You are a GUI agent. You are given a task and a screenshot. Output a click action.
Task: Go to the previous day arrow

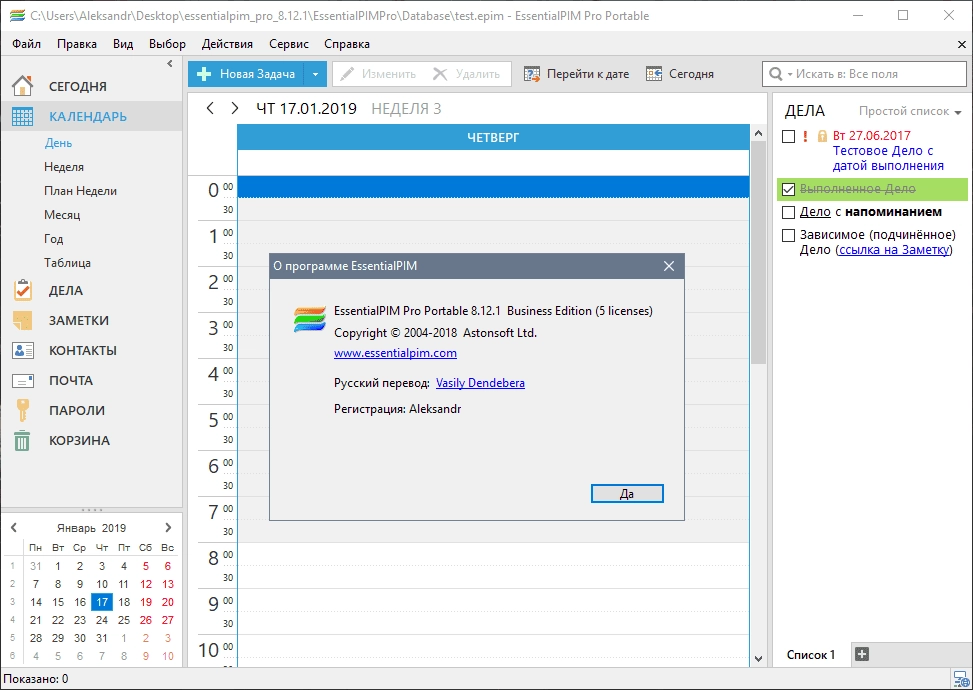(210, 109)
